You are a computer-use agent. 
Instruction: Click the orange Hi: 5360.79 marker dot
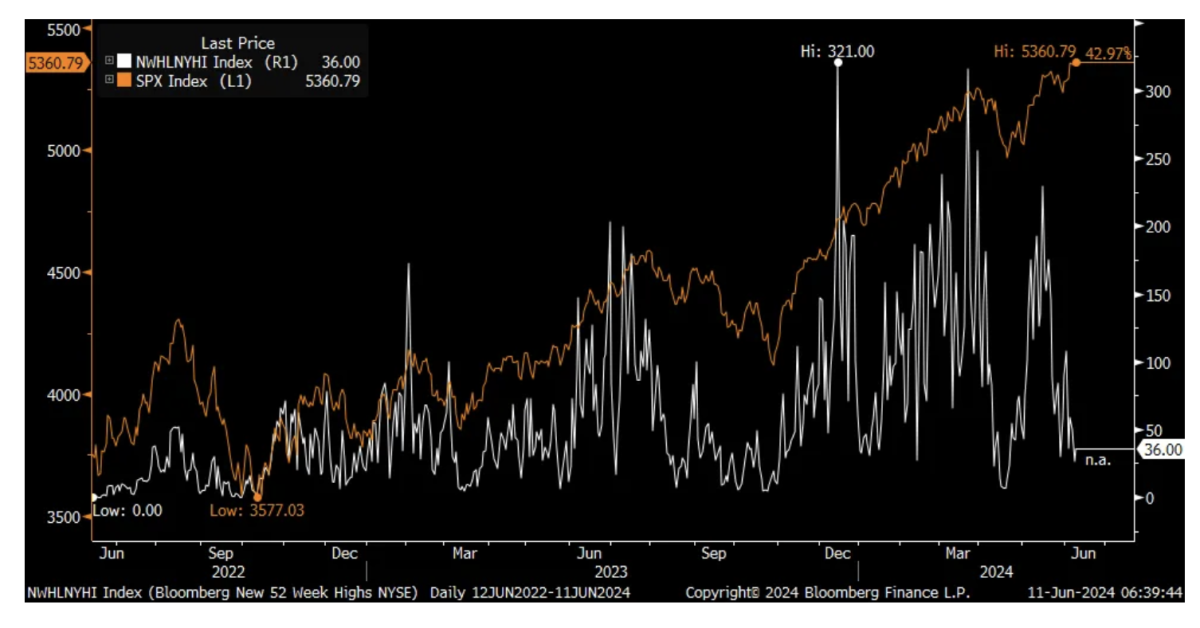tap(1076, 63)
